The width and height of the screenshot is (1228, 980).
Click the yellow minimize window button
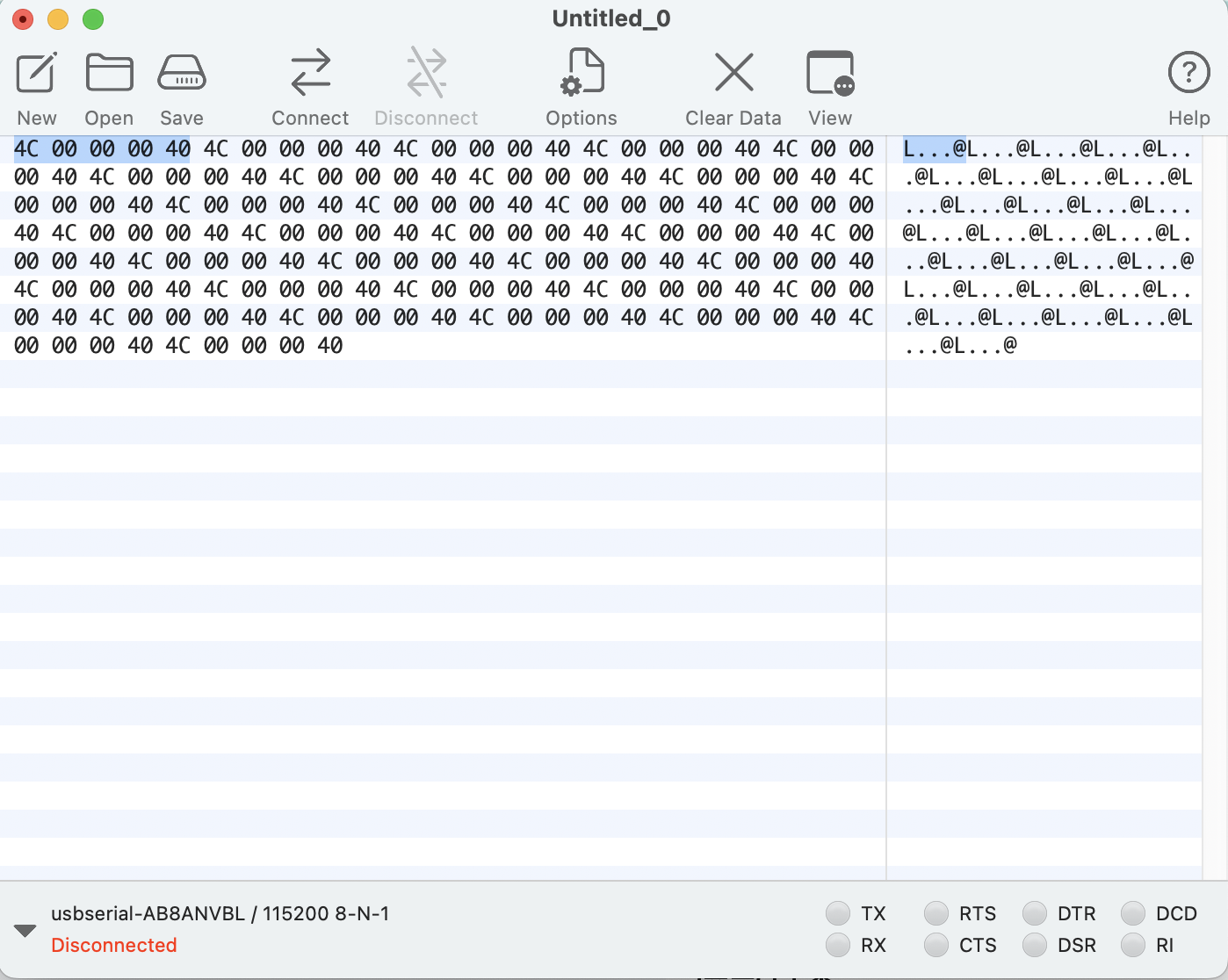tap(58, 18)
